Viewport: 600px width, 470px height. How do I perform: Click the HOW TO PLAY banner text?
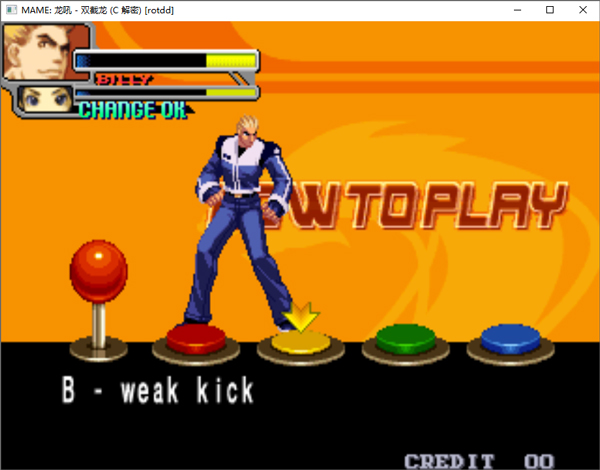point(386,207)
